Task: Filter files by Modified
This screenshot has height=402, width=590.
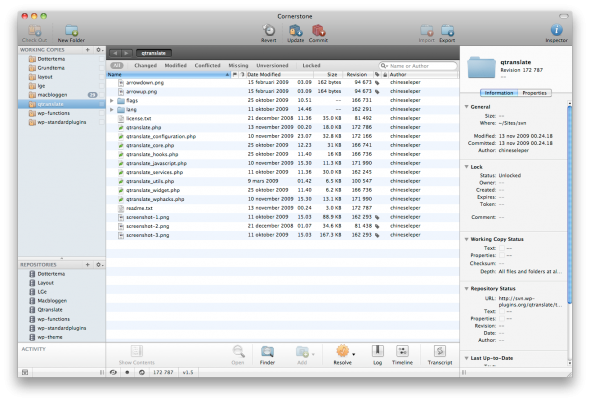Action: click(176, 65)
